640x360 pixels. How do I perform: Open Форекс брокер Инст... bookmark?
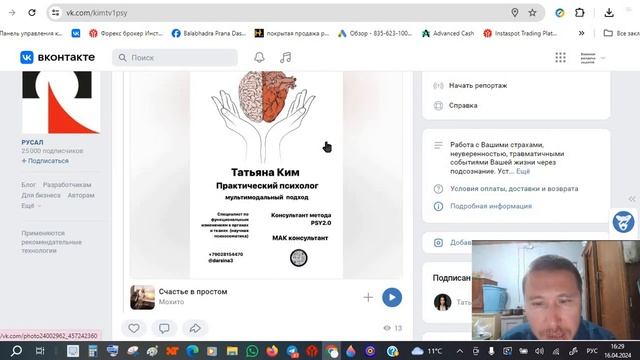pos(126,33)
